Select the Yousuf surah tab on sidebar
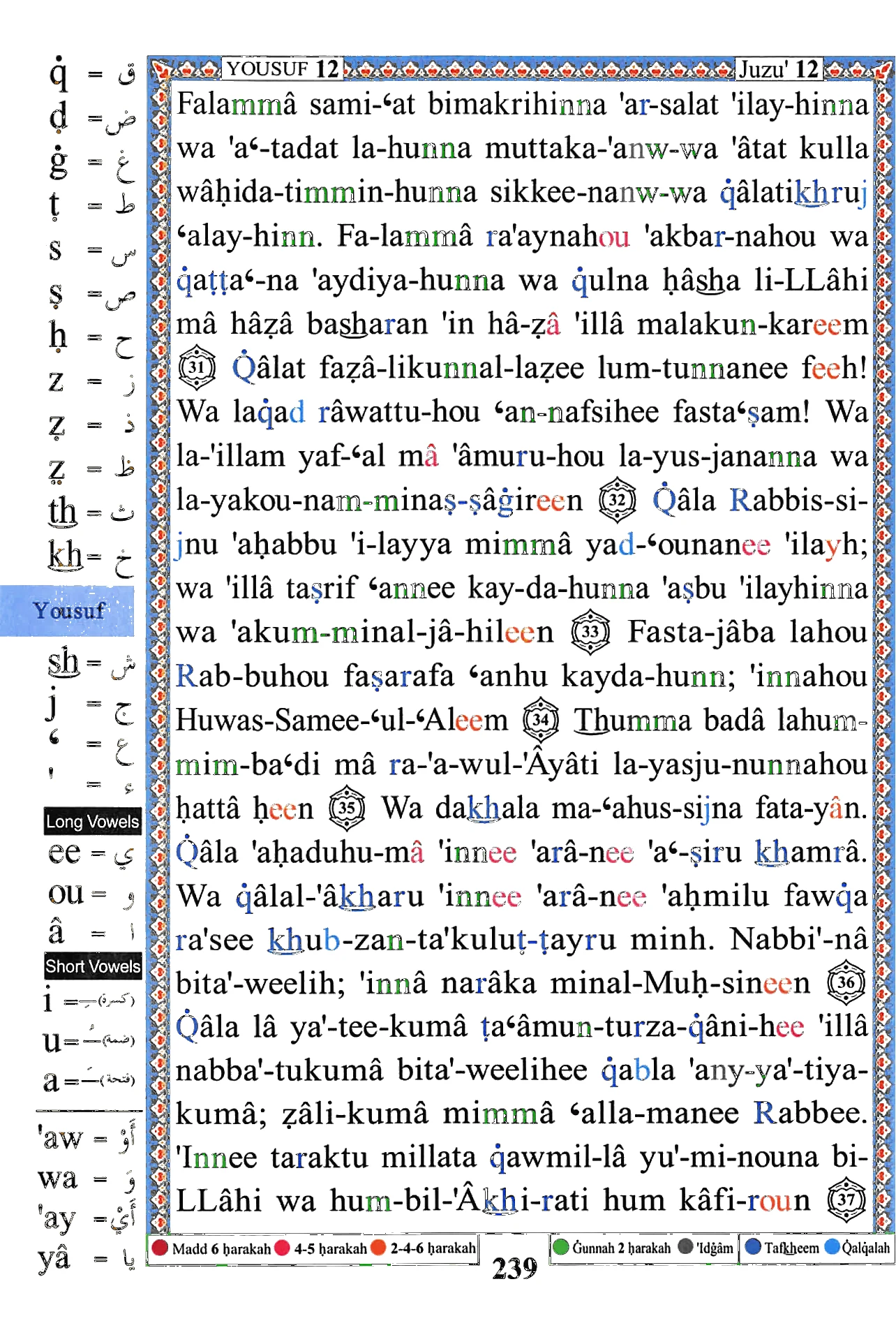 point(67,611)
